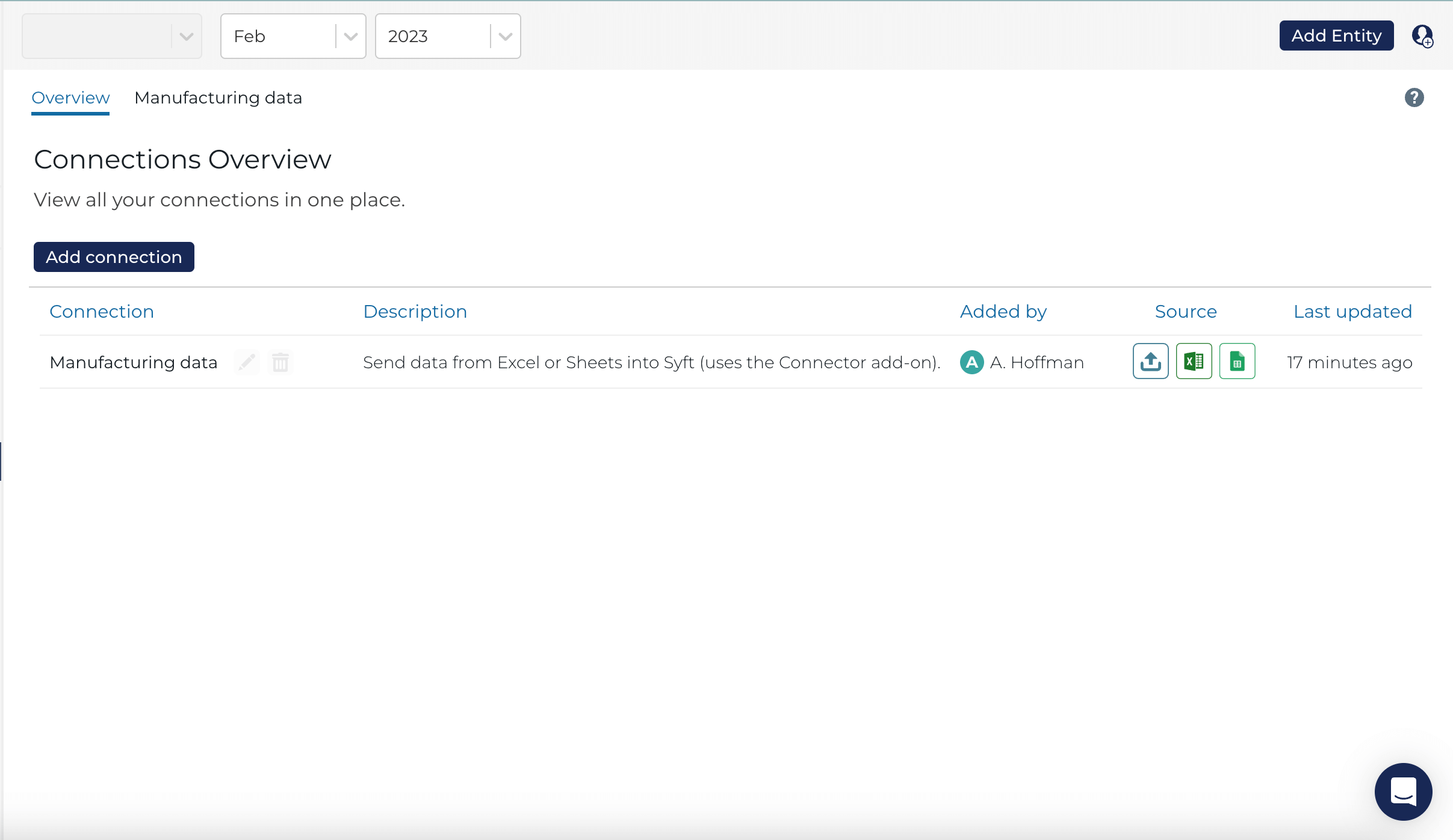The height and width of the screenshot is (840, 1453).
Task: Edit the Manufacturing data connection name
Action: pyautogui.click(x=247, y=362)
